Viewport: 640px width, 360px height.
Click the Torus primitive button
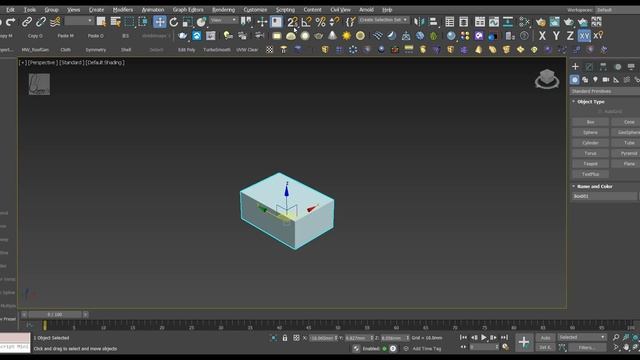pos(590,153)
